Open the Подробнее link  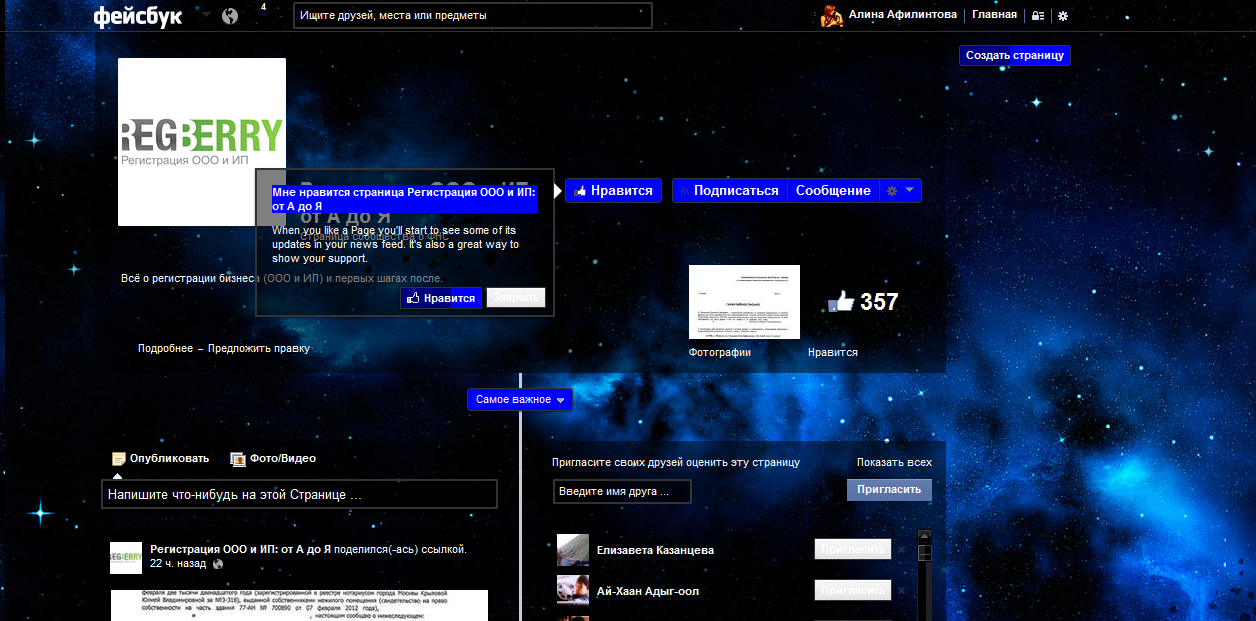click(x=165, y=349)
